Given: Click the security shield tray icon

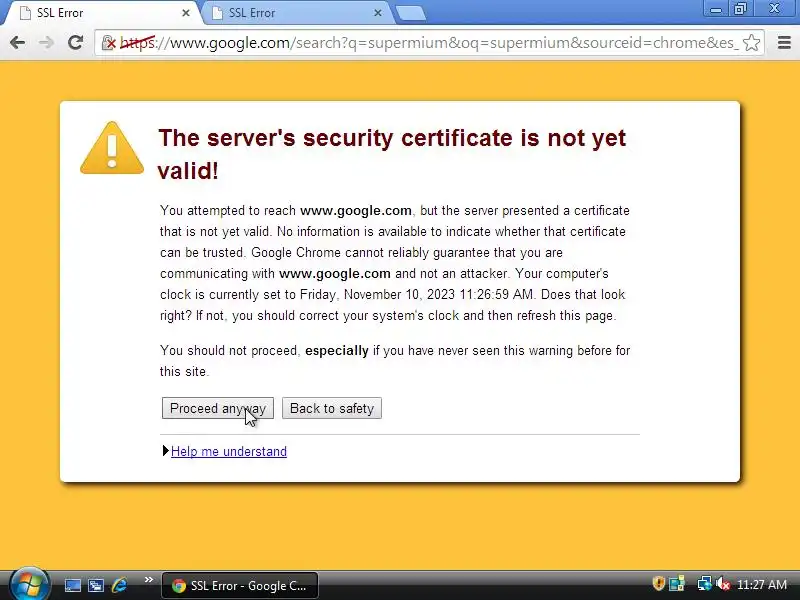Looking at the screenshot, I should (x=659, y=584).
